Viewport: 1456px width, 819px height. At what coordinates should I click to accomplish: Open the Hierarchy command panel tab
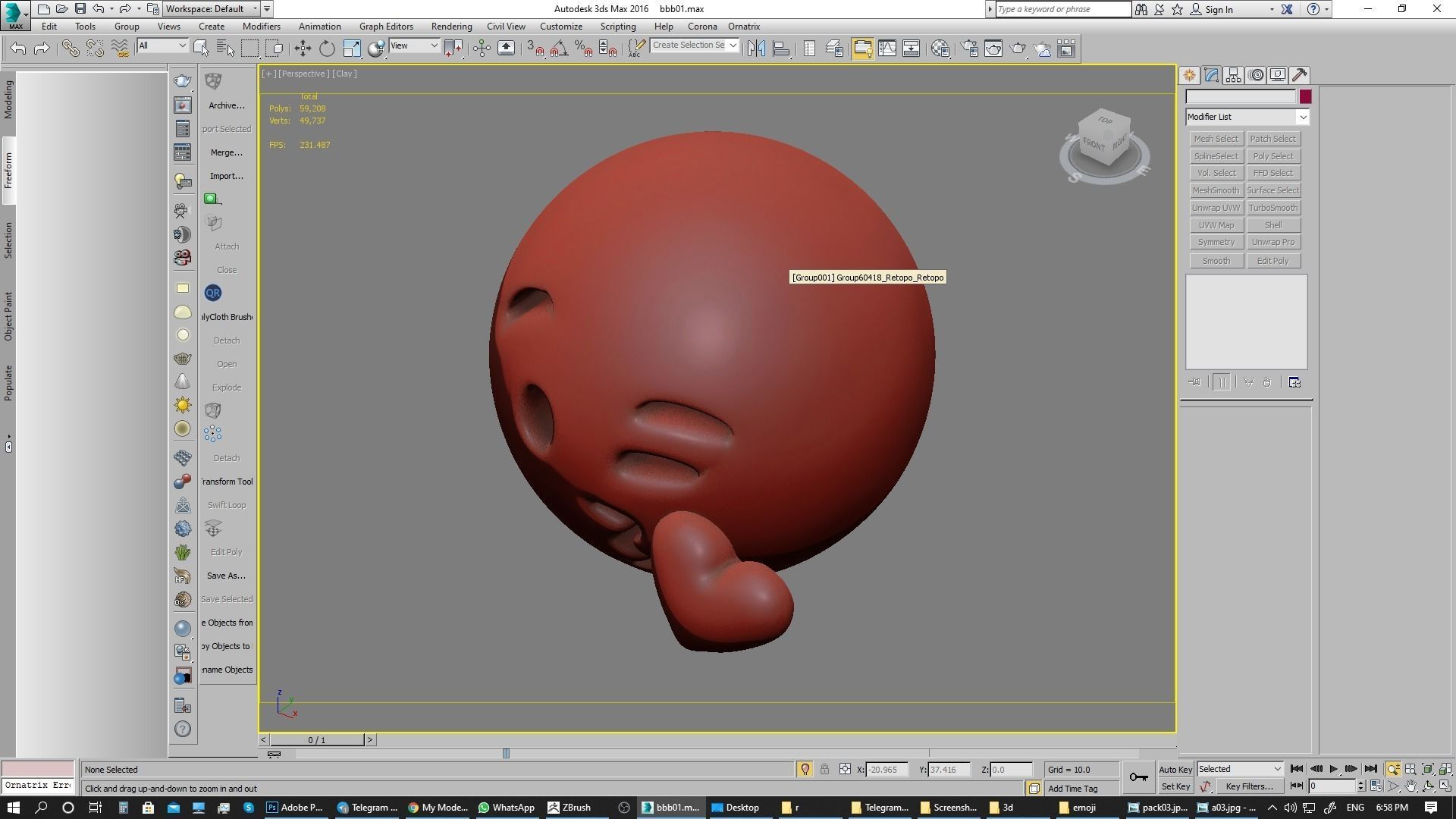click(1233, 75)
